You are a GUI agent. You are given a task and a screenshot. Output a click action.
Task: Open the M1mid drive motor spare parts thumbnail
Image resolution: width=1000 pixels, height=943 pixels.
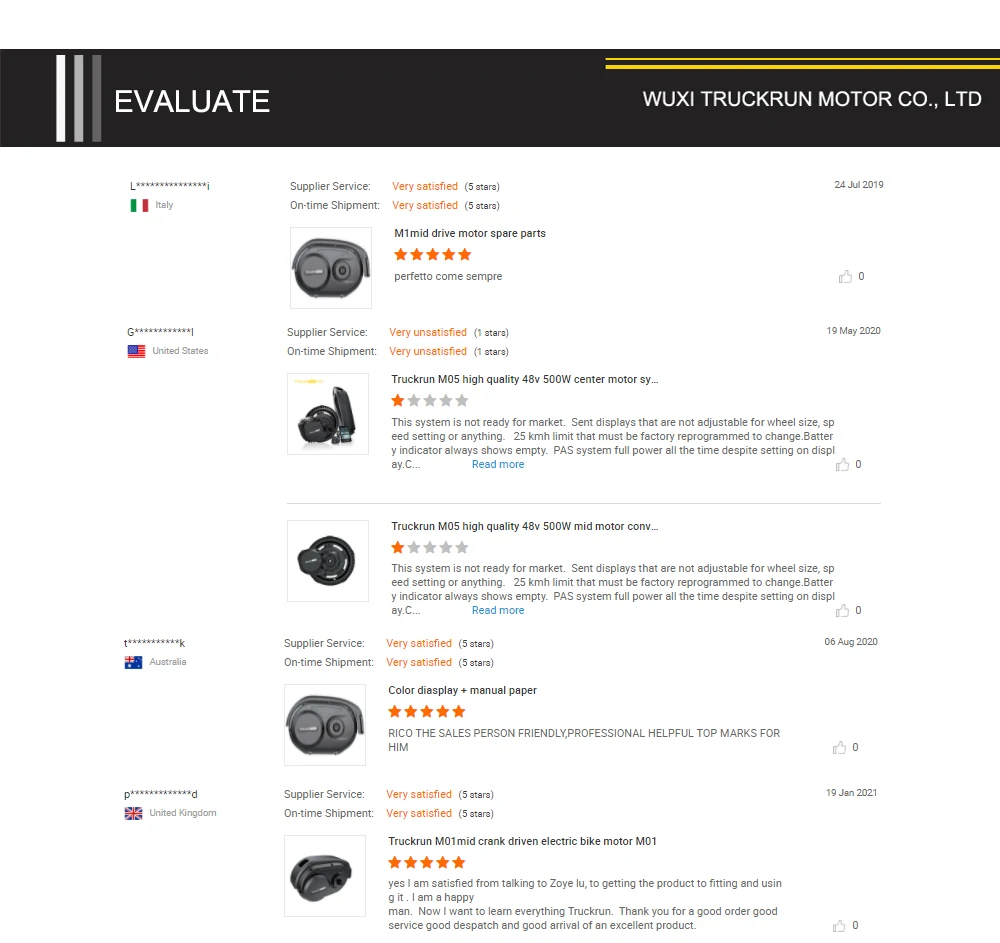(331, 268)
